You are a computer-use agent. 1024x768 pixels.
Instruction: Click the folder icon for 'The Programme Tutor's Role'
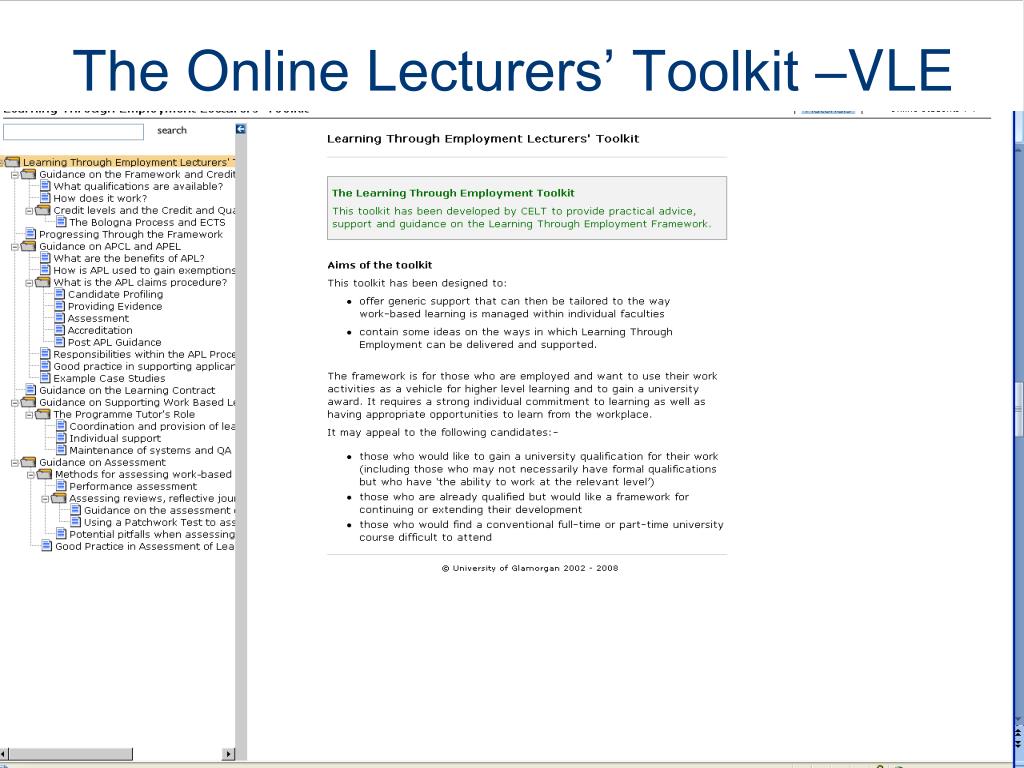pos(42,414)
